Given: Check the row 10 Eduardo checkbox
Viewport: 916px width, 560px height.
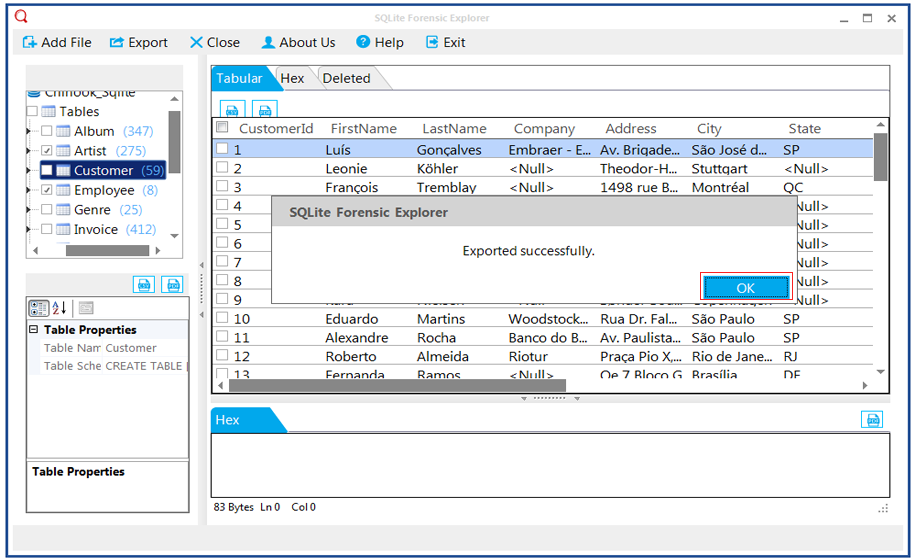Looking at the screenshot, I should [222, 318].
